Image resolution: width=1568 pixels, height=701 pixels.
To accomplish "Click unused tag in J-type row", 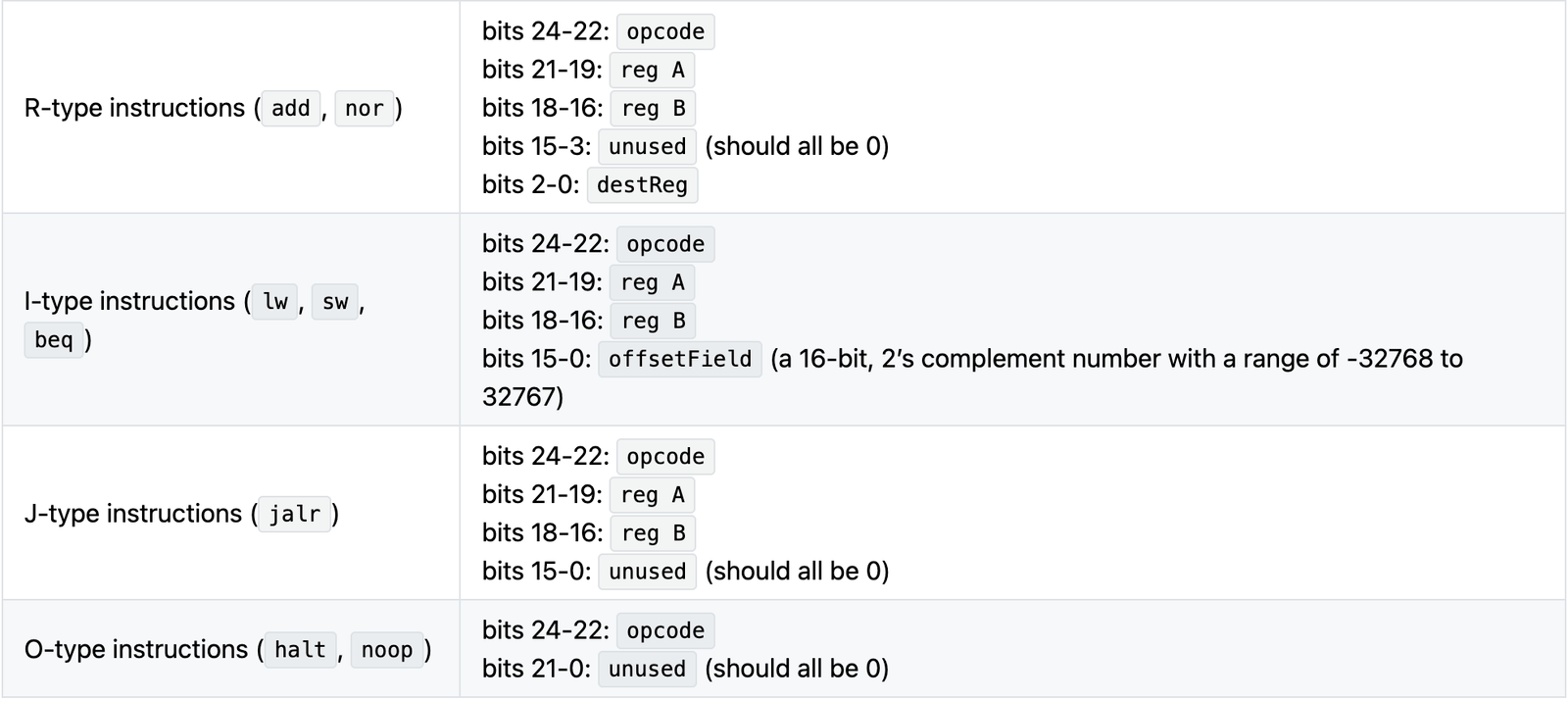I will point(647,572).
